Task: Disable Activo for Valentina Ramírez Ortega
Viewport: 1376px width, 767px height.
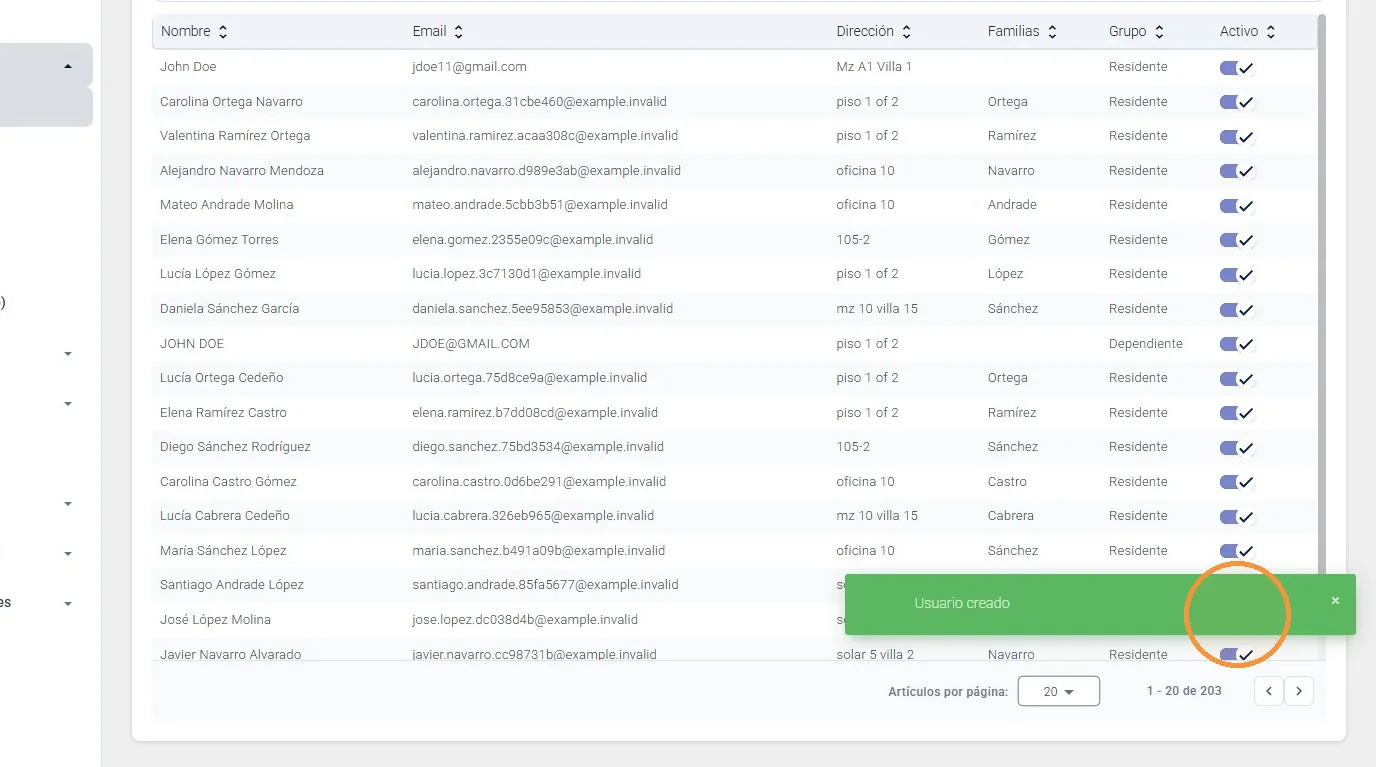Action: coord(1237,137)
